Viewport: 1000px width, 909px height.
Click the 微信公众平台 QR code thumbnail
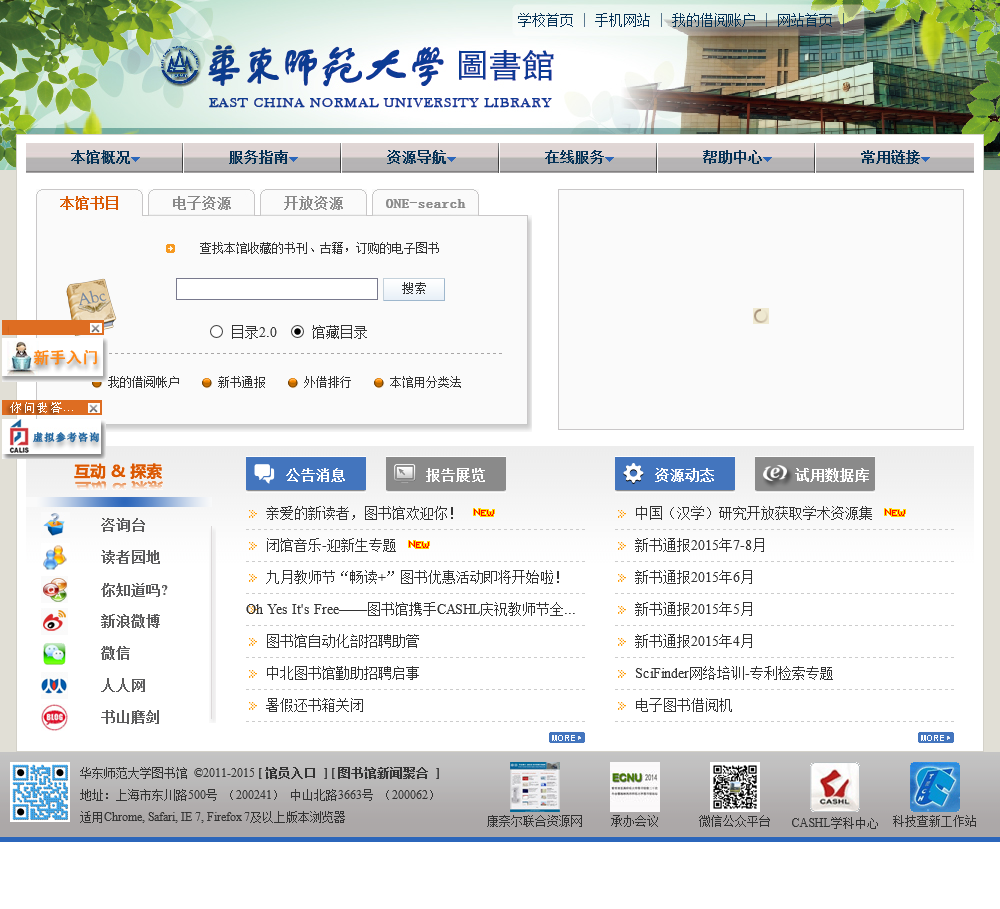[x=734, y=788]
